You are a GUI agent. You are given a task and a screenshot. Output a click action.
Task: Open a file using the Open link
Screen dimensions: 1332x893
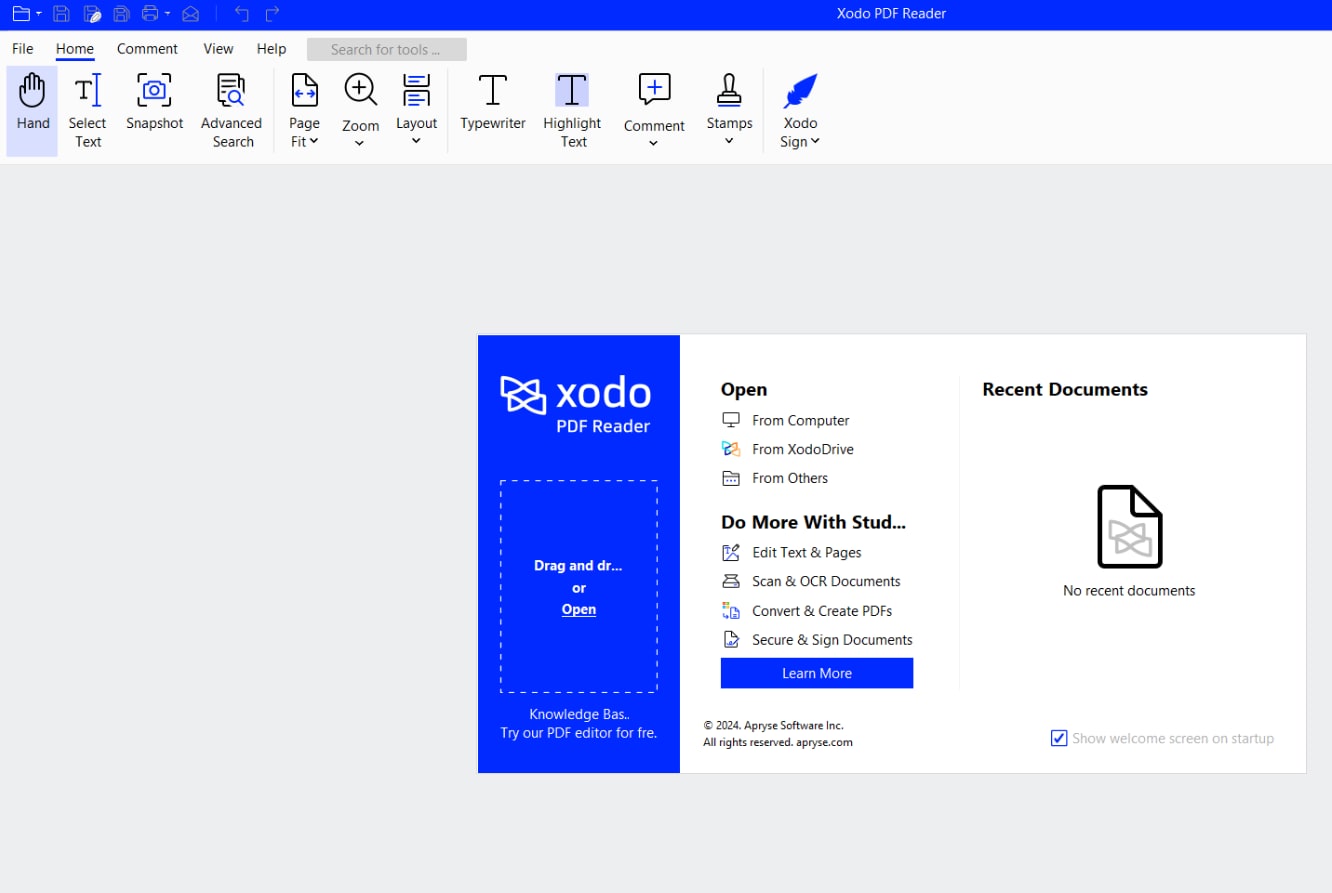point(578,609)
